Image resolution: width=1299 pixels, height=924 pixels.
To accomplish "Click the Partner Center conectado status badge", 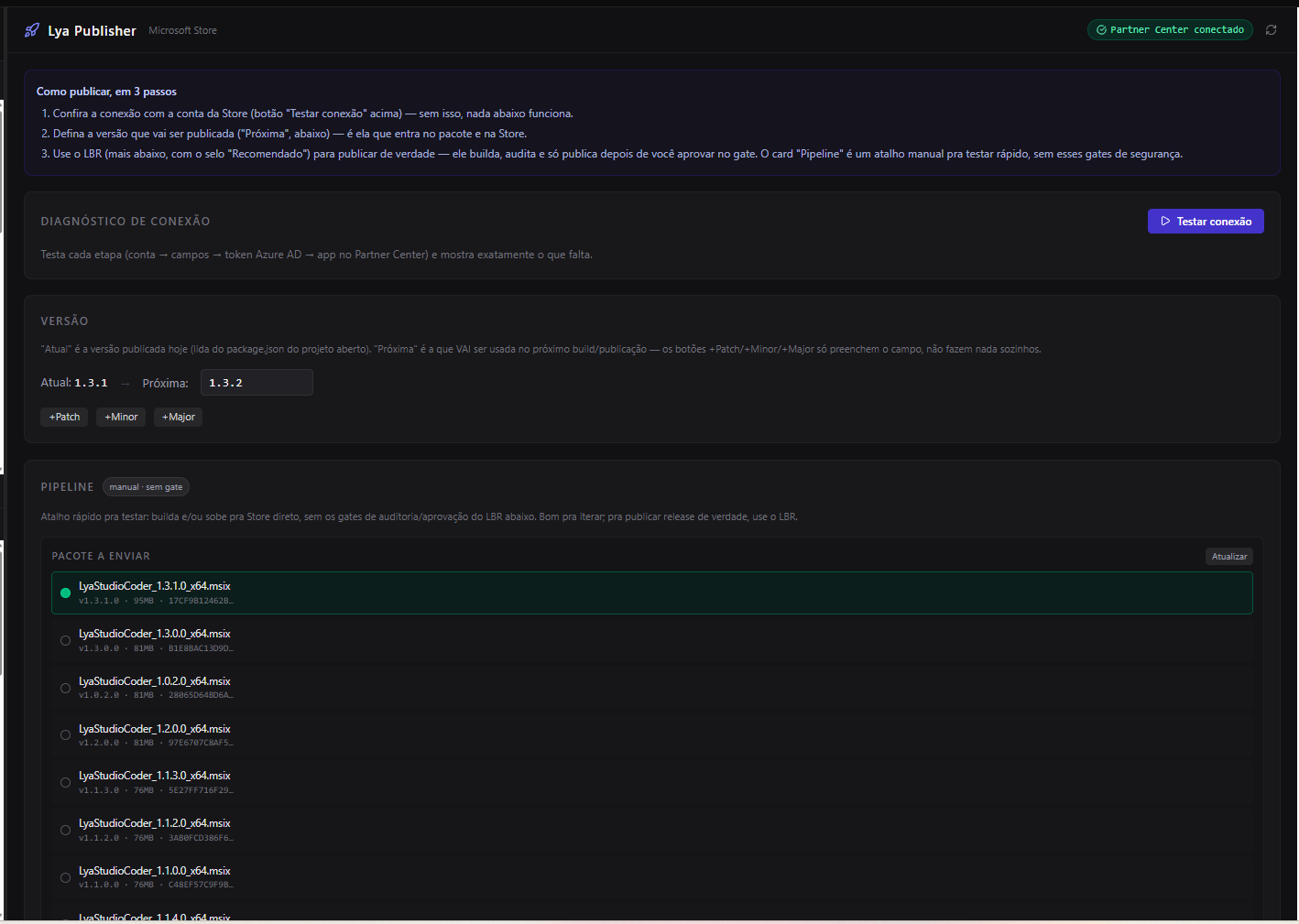I will [x=1170, y=30].
